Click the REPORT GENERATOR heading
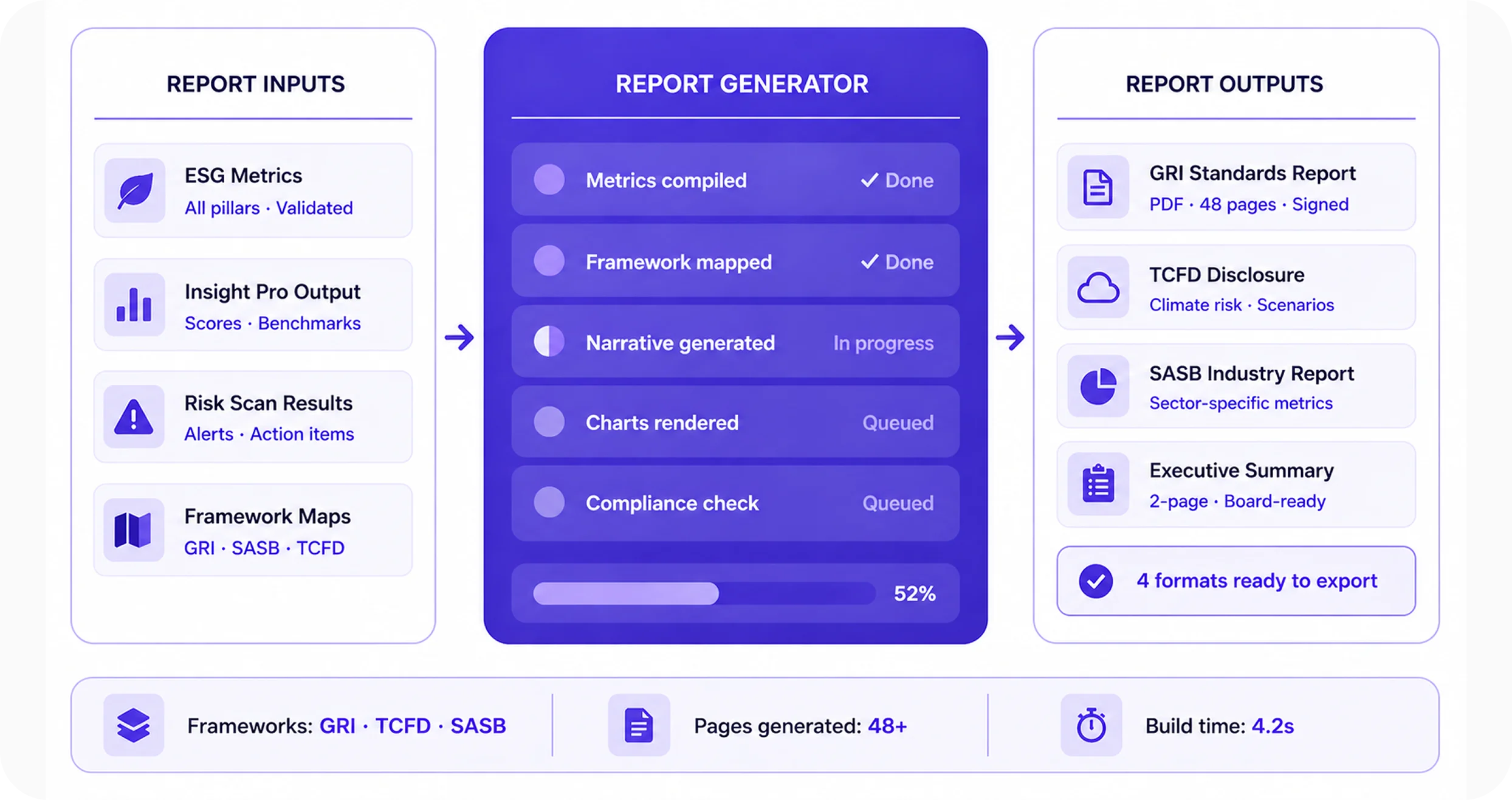The image size is (1512, 800). click(x=742, y=84)
